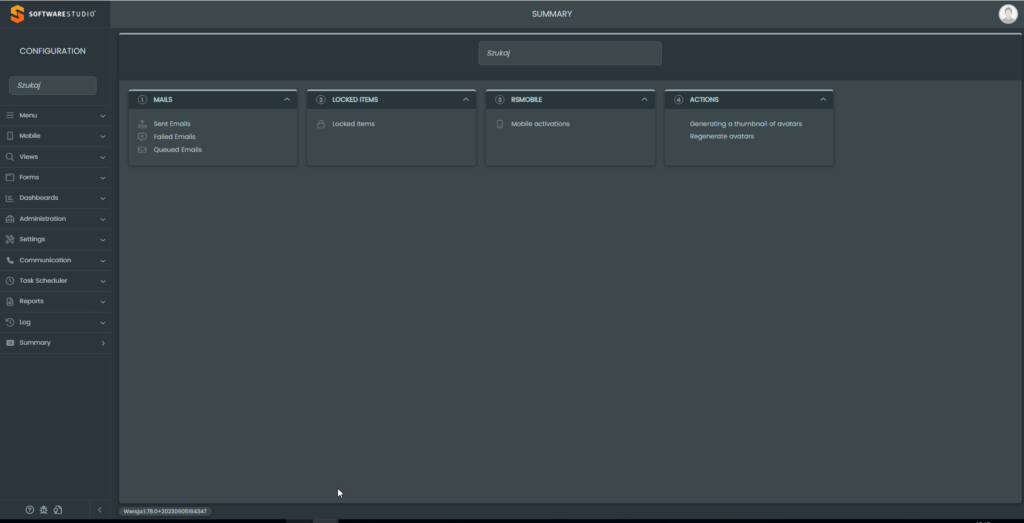Collapse the RSMobile panel
This screenshot has width=1024, height=523.
point(644,100)
